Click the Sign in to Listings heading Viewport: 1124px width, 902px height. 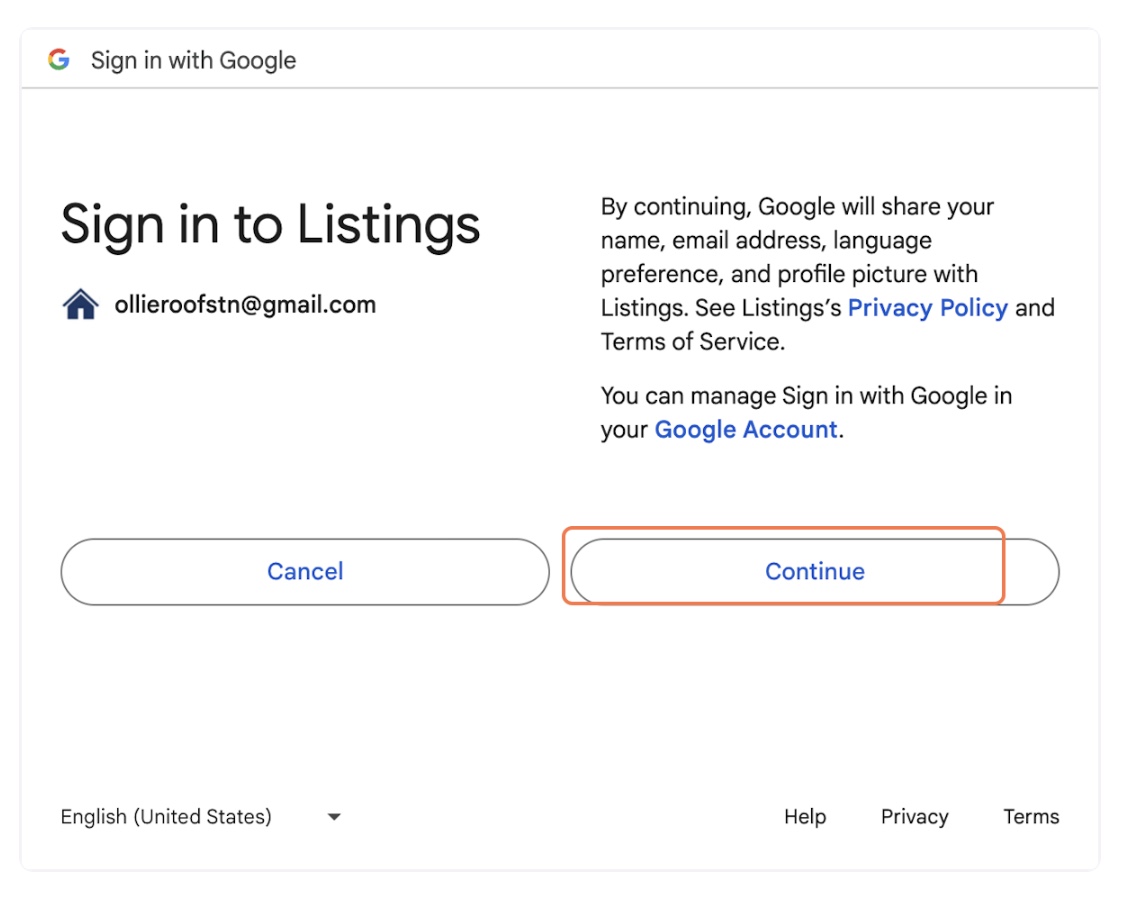point(270,225)
